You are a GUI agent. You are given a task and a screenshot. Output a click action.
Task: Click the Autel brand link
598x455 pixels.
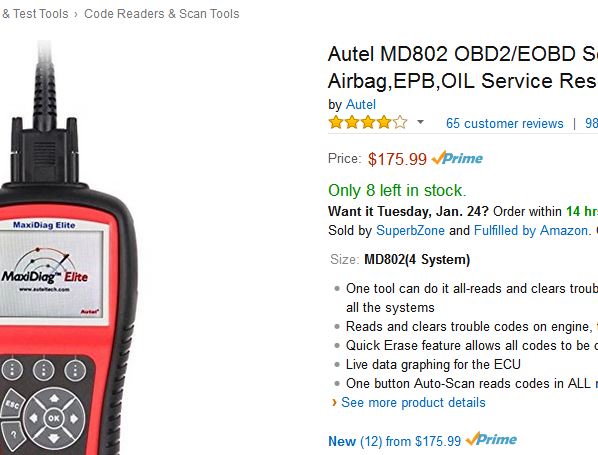pos(361,105)
